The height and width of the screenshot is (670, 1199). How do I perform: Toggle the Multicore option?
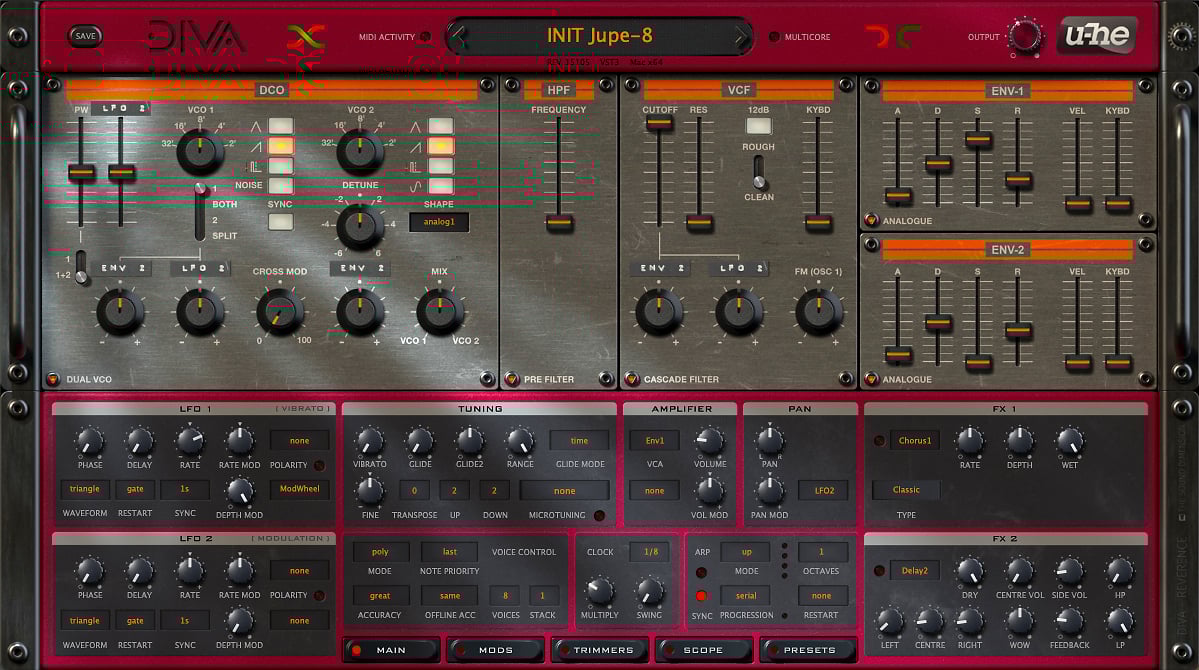[x=775, y=37]
